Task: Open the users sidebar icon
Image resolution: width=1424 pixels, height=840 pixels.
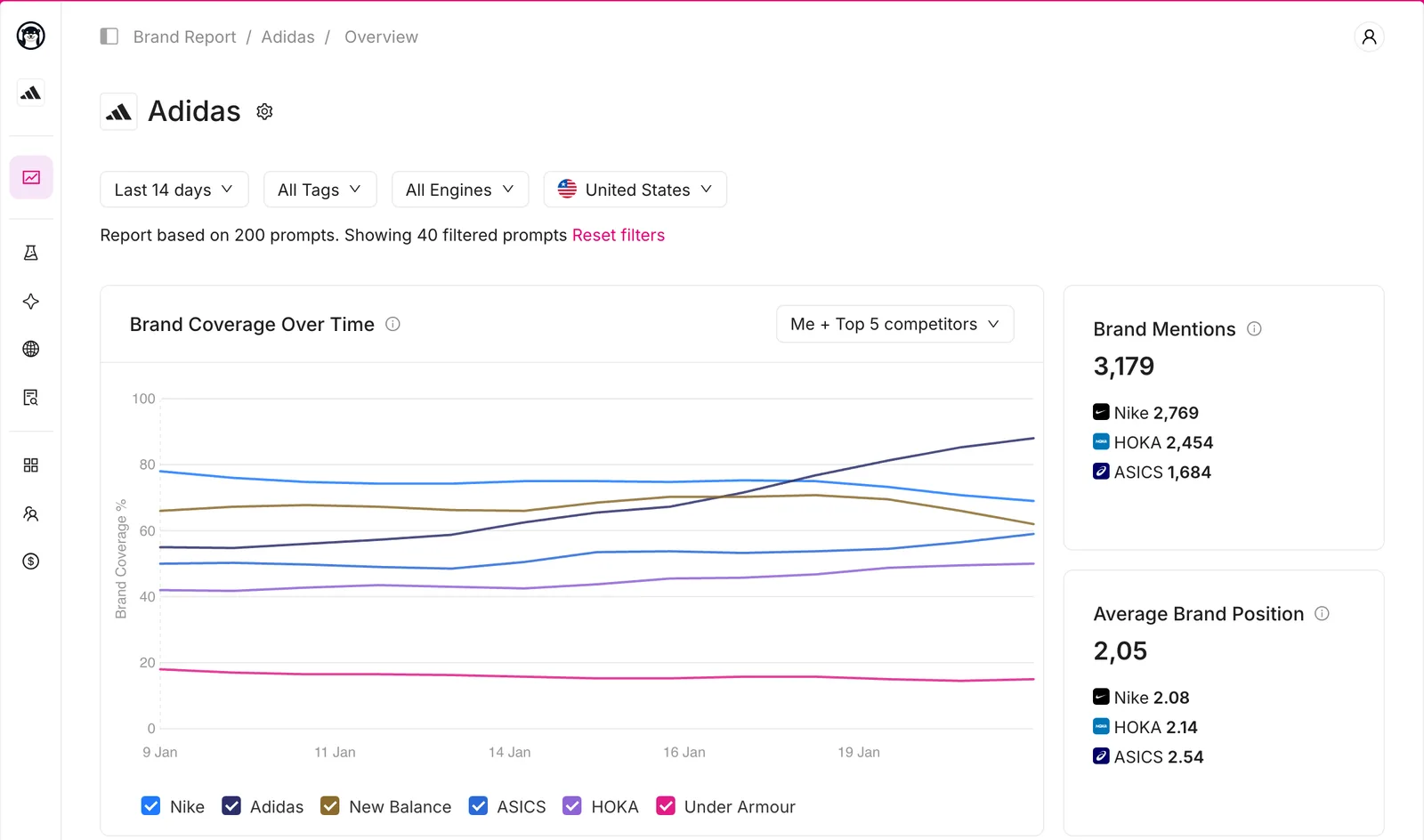Action: coord(31,513)
